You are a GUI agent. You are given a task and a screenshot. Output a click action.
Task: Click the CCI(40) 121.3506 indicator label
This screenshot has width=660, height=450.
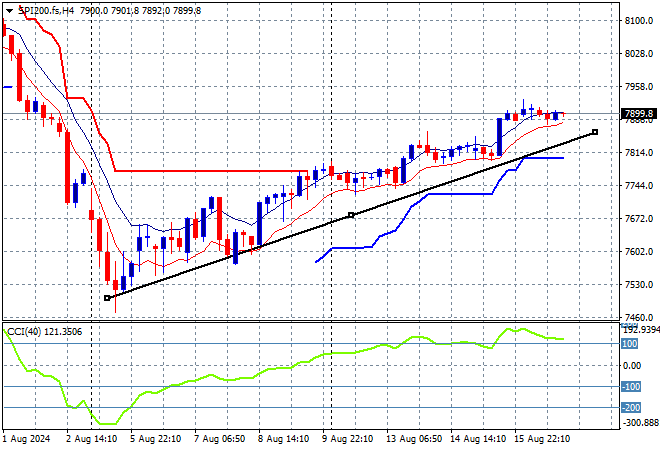coord(45,332)
